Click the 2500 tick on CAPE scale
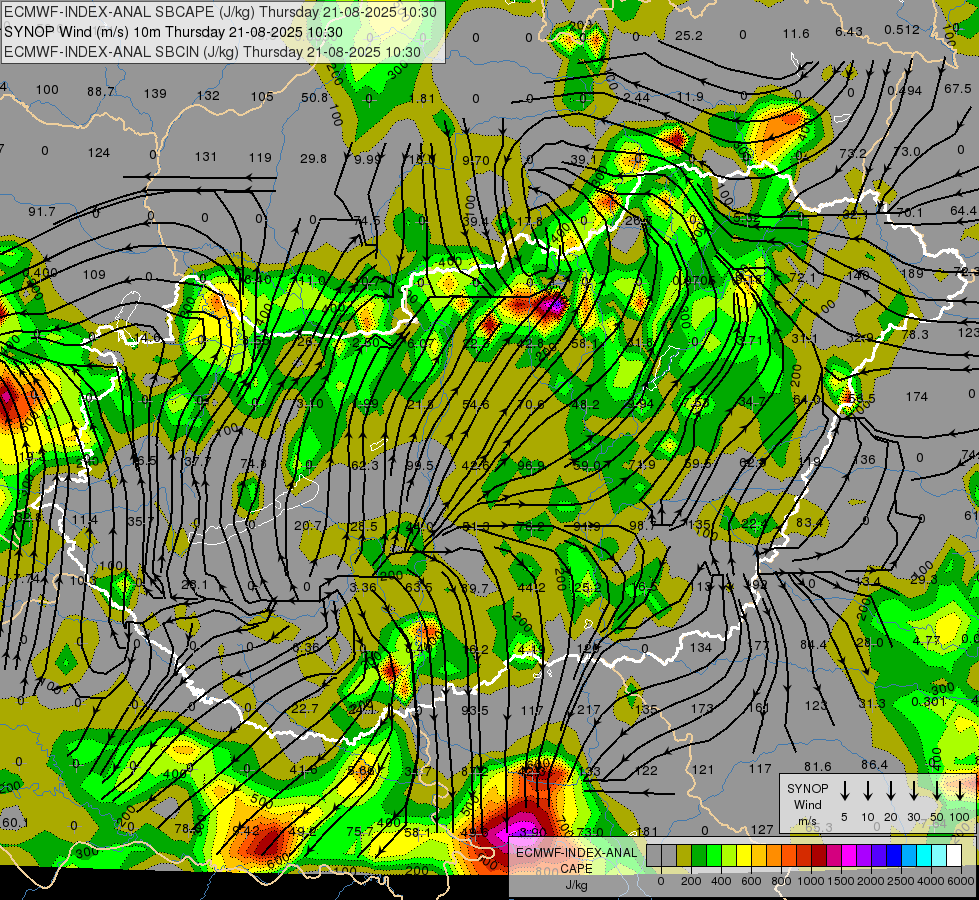 901,881
